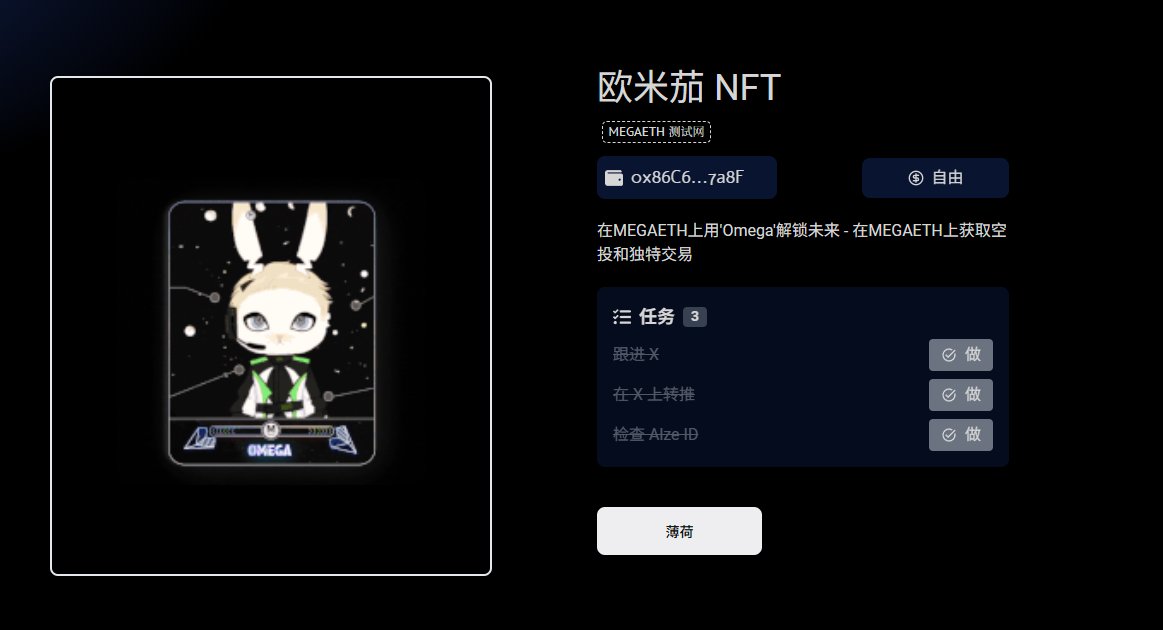Click the 欧米茄 NFT title

pos(689,88)
